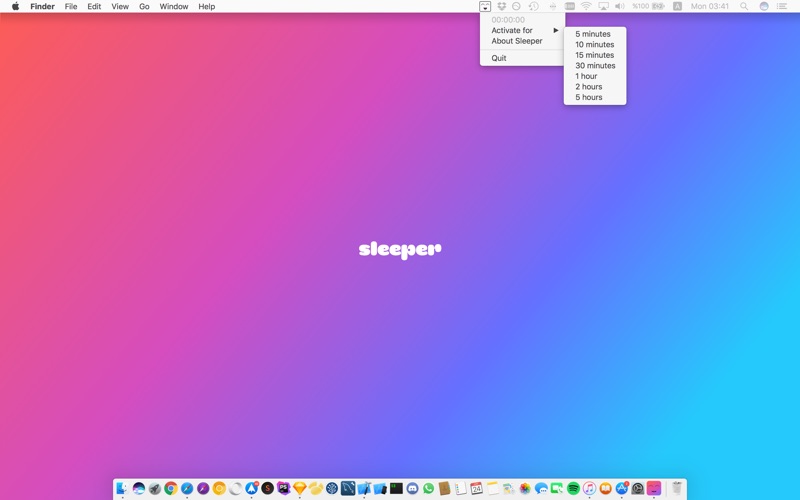Open Xcode in the Dock
Image resolution: width=800 pixels, height=500 pixels.
pos(364,488)
